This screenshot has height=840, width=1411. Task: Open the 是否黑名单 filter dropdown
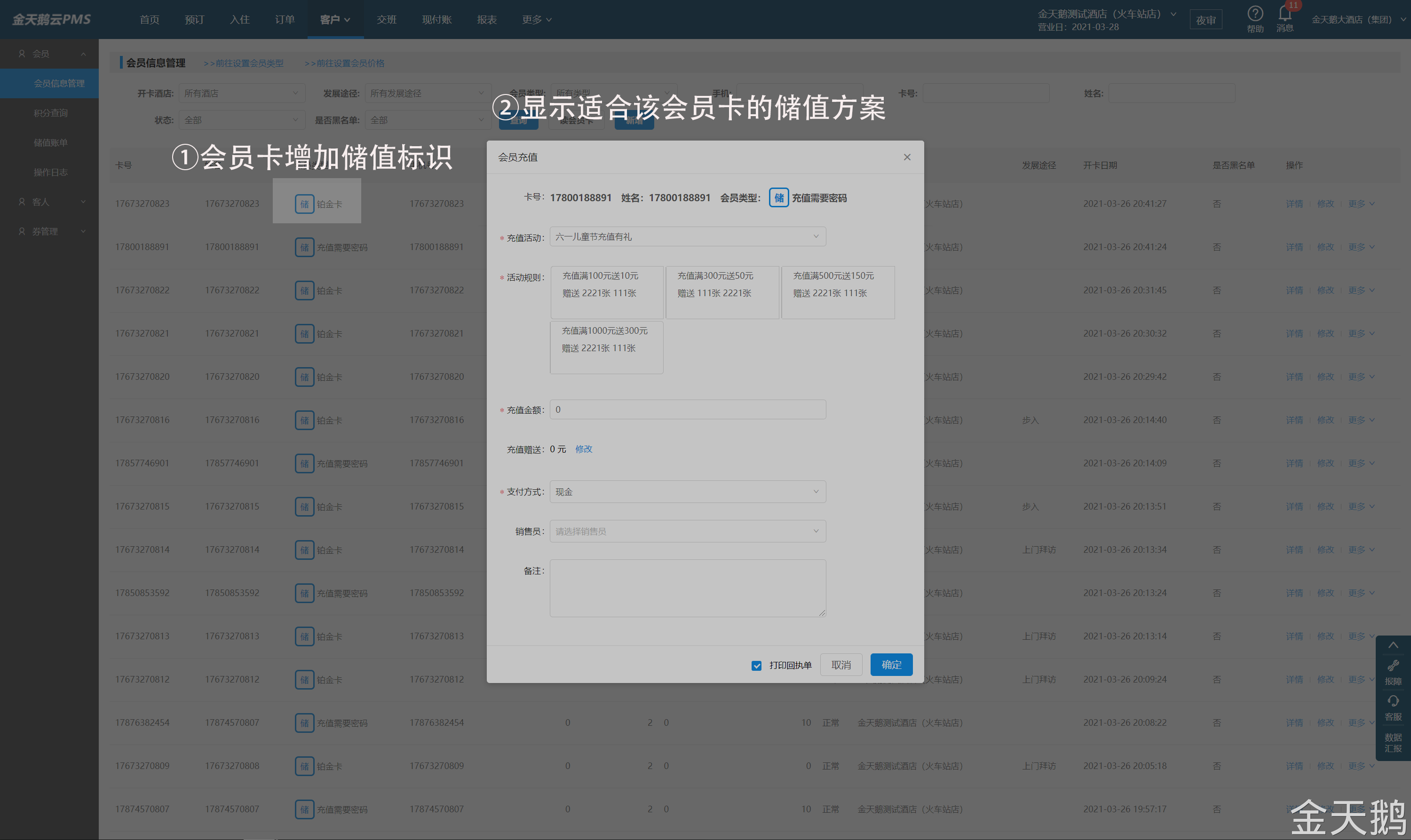click(x=428, y=120)
